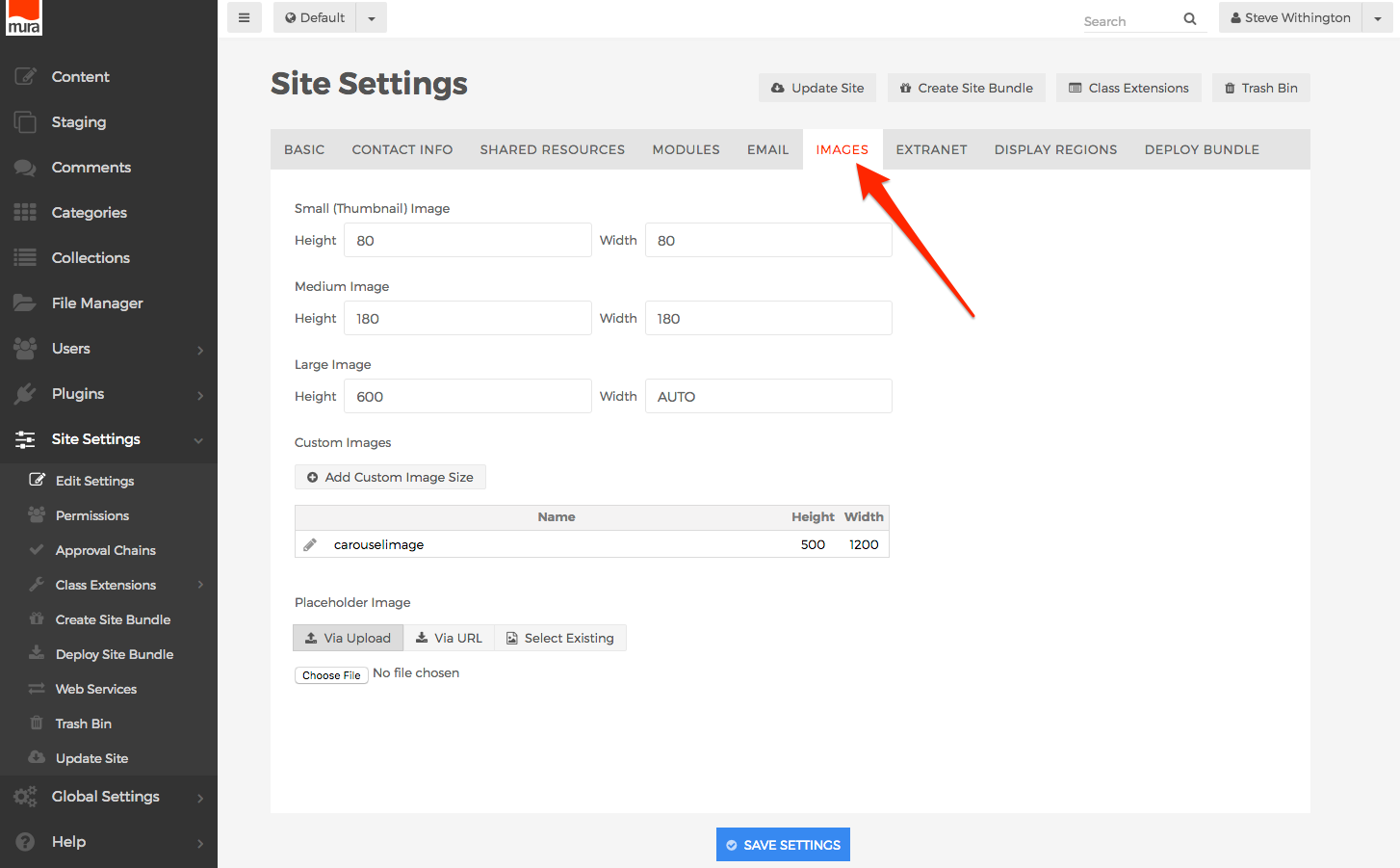The image size is (1400, 868).
Task: Expand the Steve Withington user menu
Action: 1377,18
